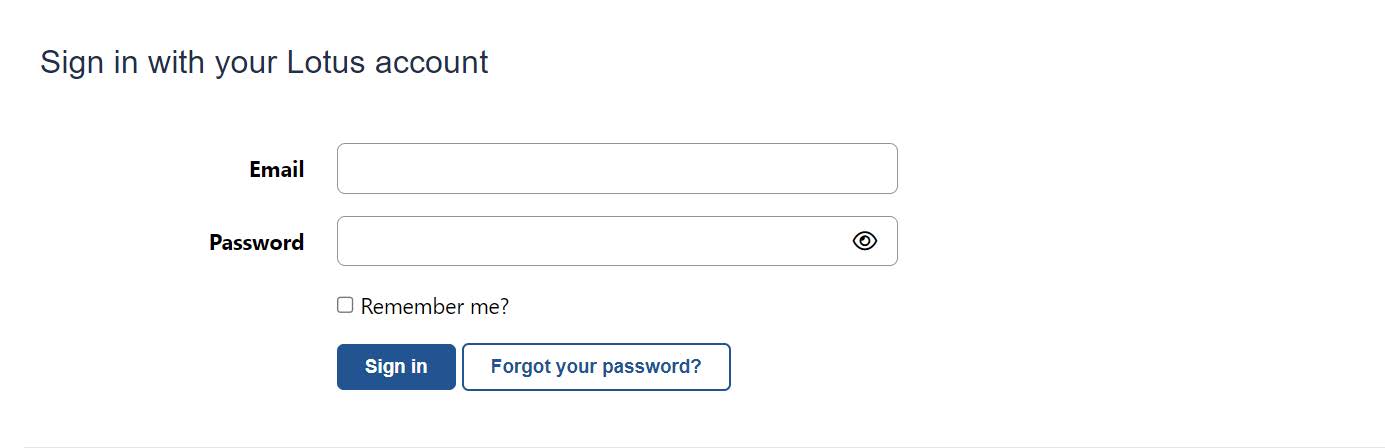1385x448 pixels.
Task: Reveal typed password with eye button
Action: point(865,241)
